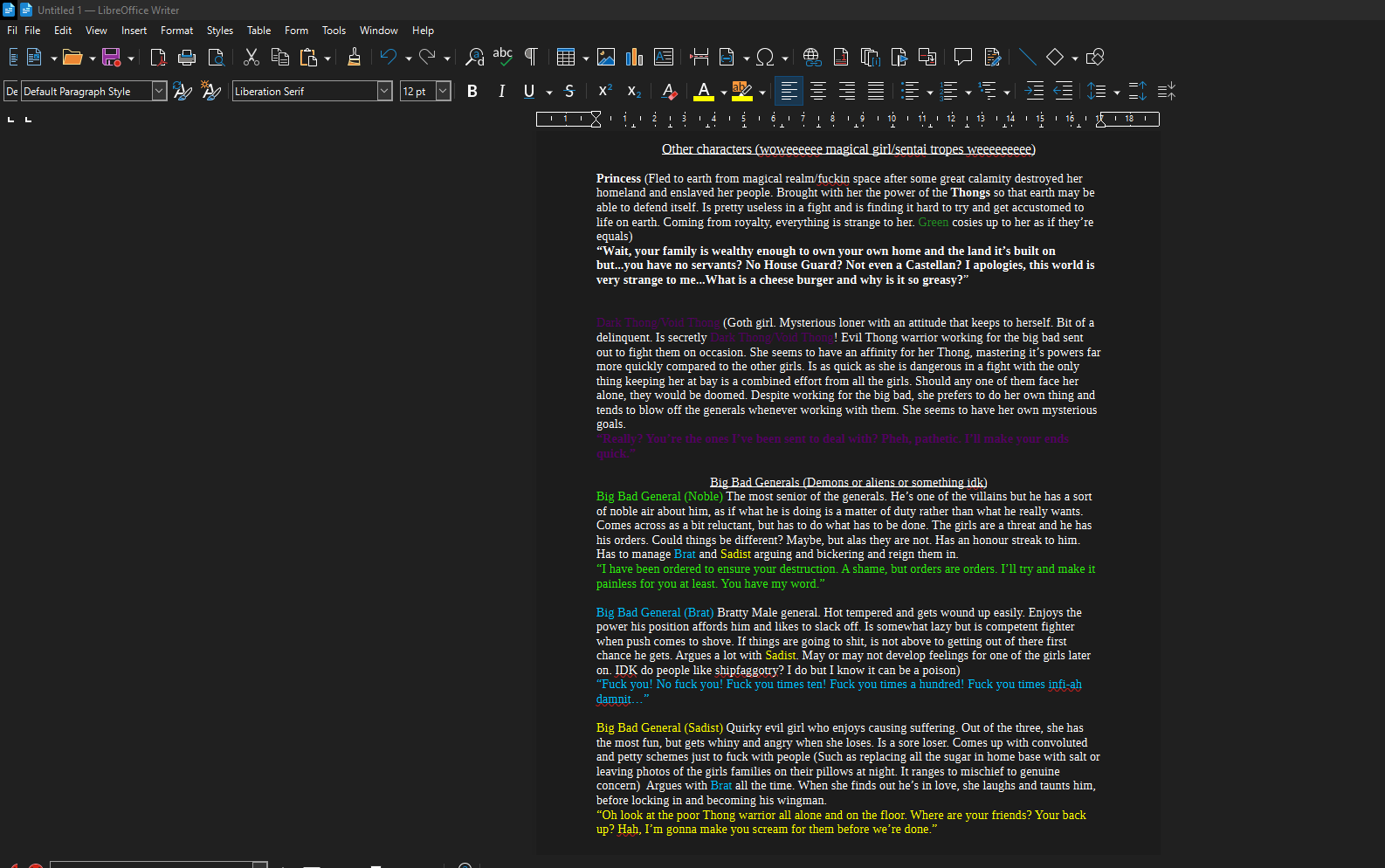1385x868 pixels.
Task: Toggle Track Changes recording
Action: point(992,58)
